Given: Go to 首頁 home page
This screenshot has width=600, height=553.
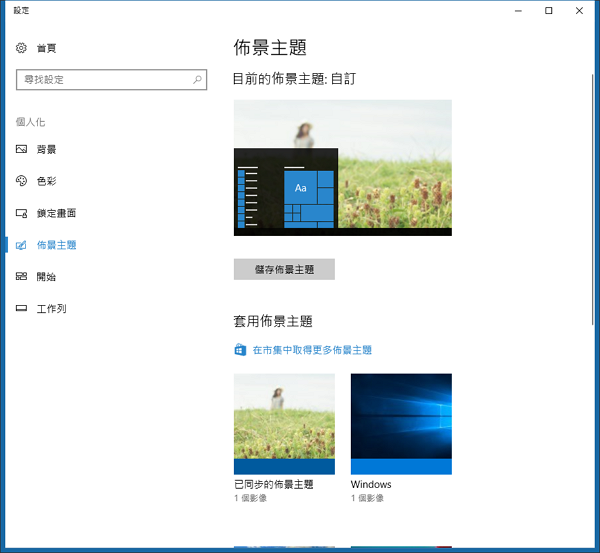Looking at the screenshot, I should (x=46, y=48).
